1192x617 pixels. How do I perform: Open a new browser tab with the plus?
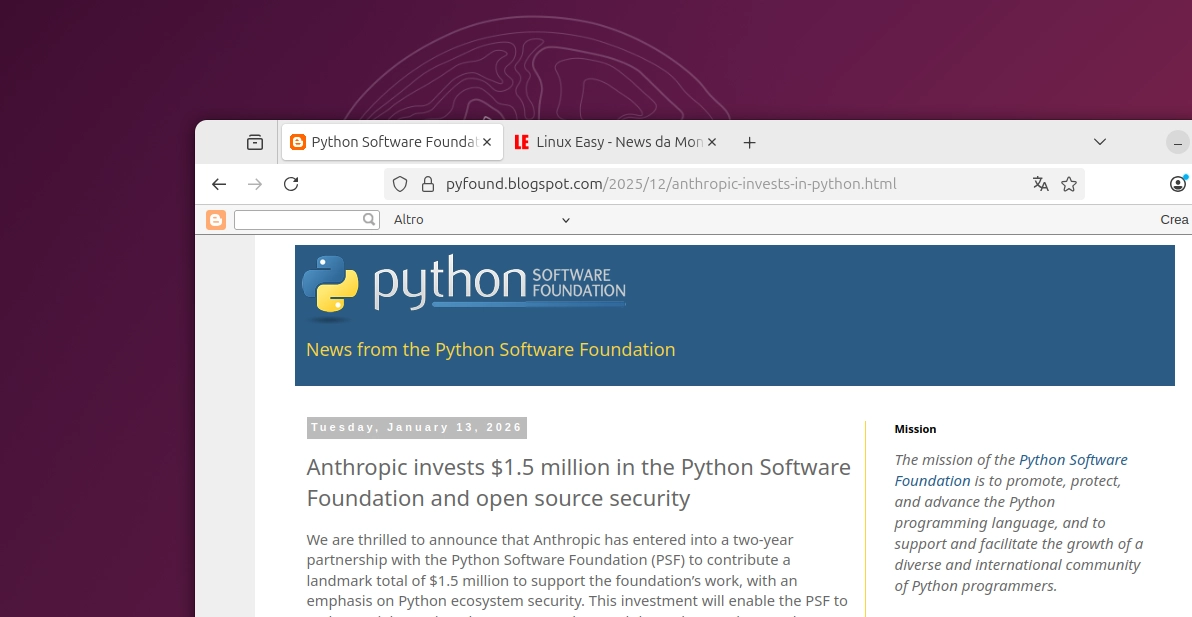[x=749, y=141]
